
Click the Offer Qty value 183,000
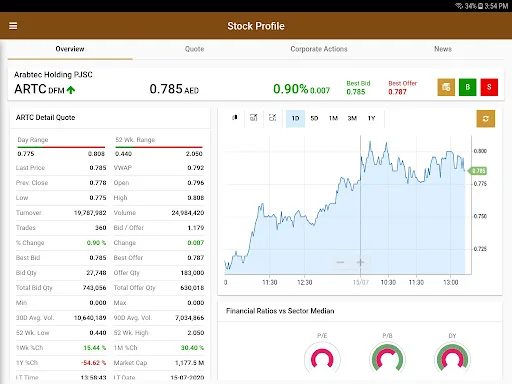[192, 273]
